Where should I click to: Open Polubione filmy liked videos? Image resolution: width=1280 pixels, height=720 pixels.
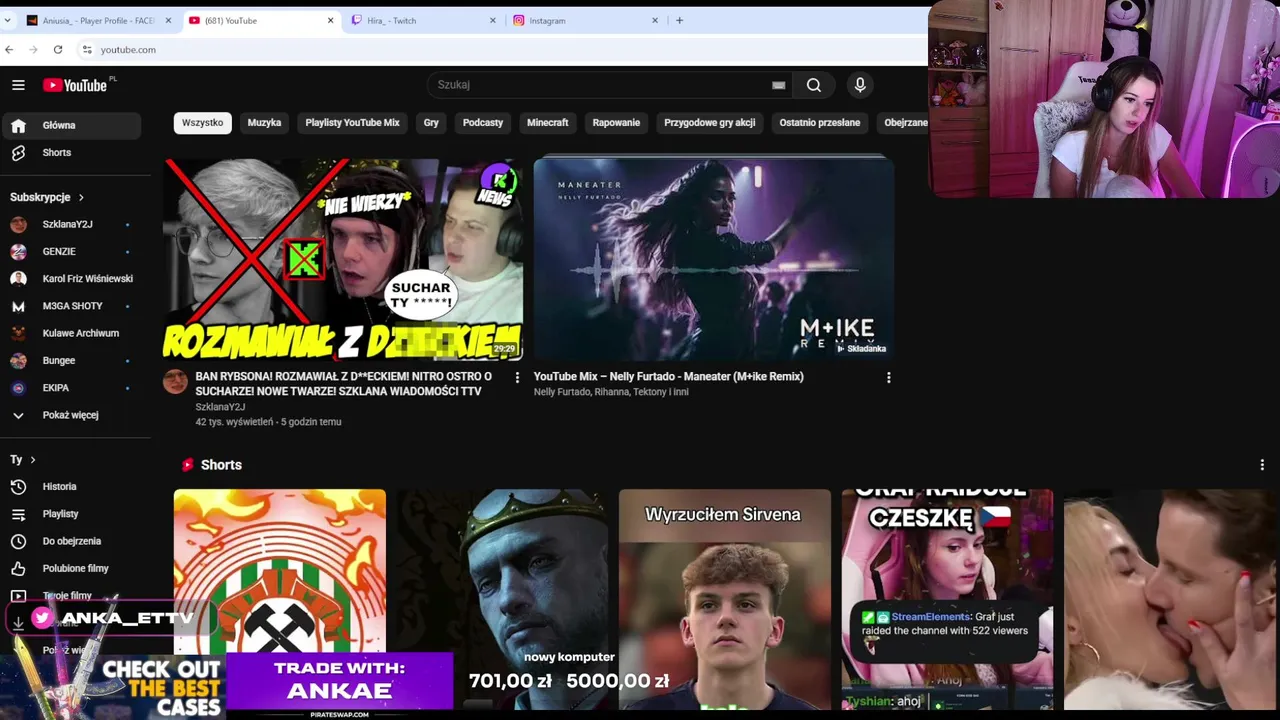(70, 568)
